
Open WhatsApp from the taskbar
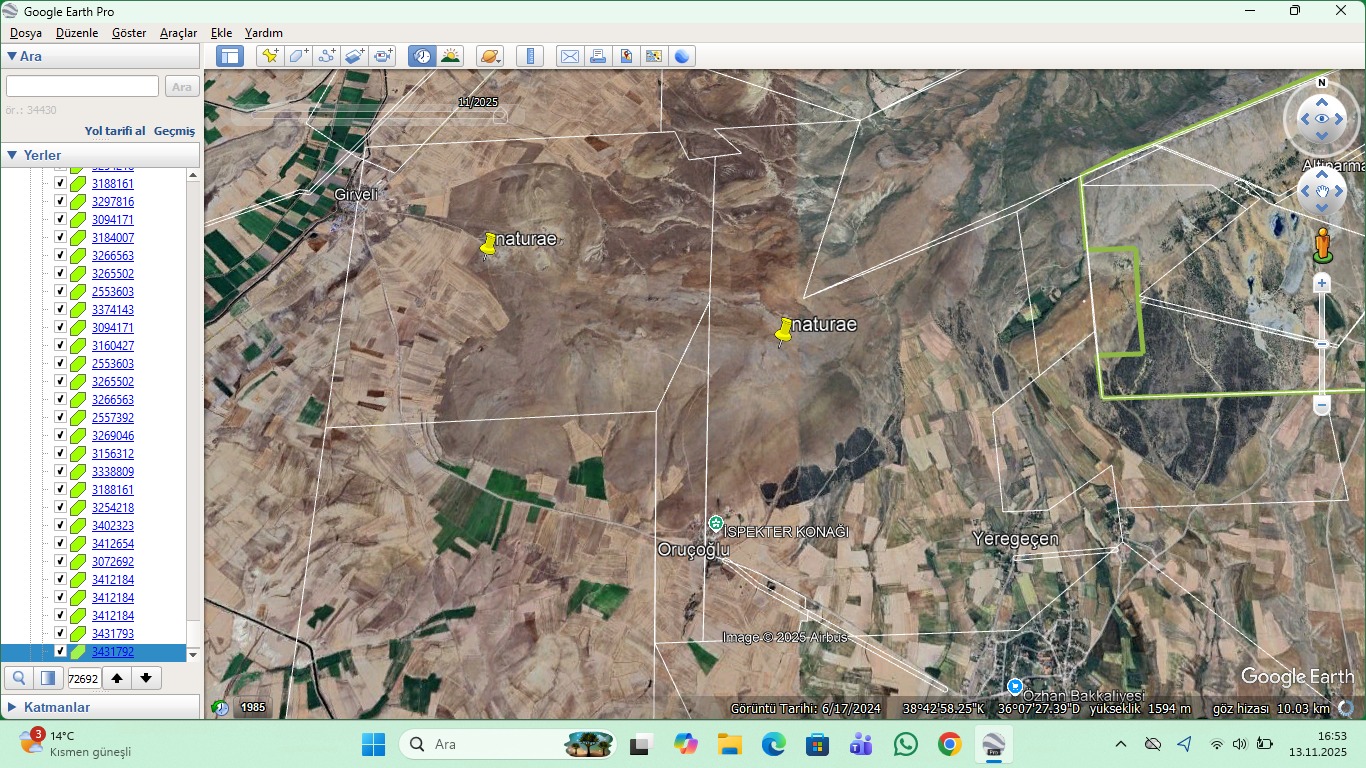click(x=906, y=744)
